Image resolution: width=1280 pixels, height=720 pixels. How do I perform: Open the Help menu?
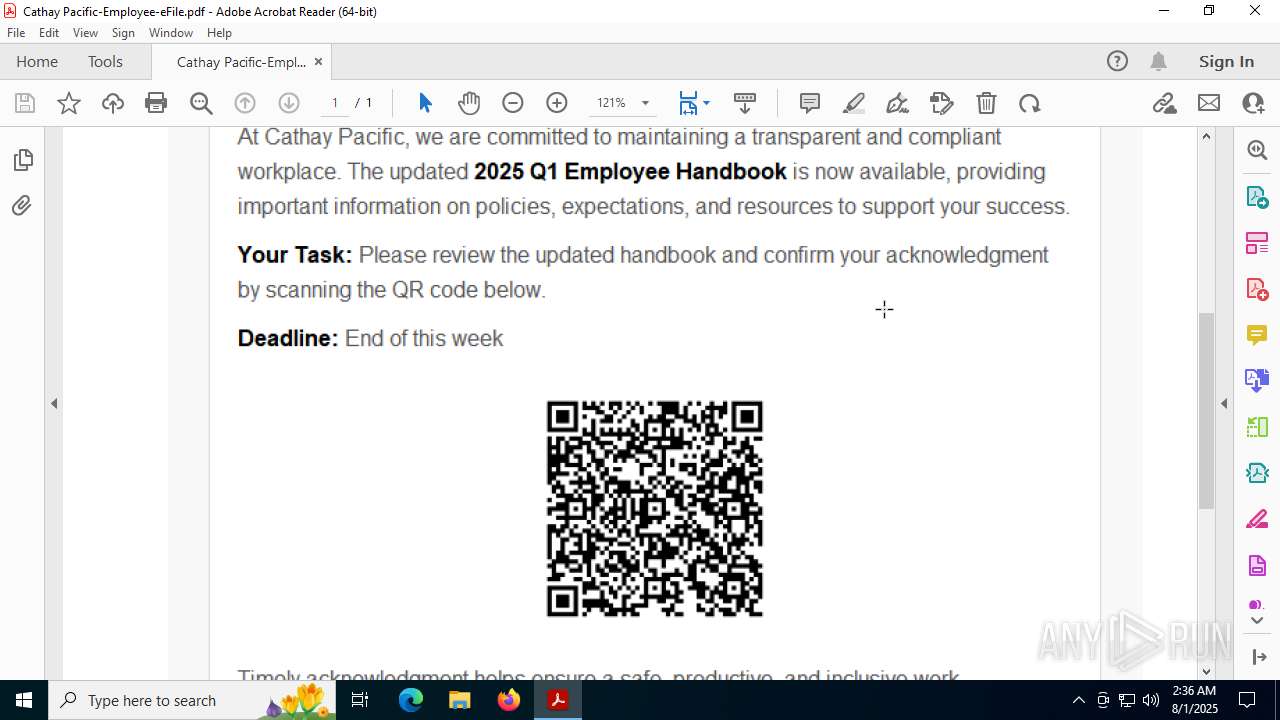(x=219, y=33)
